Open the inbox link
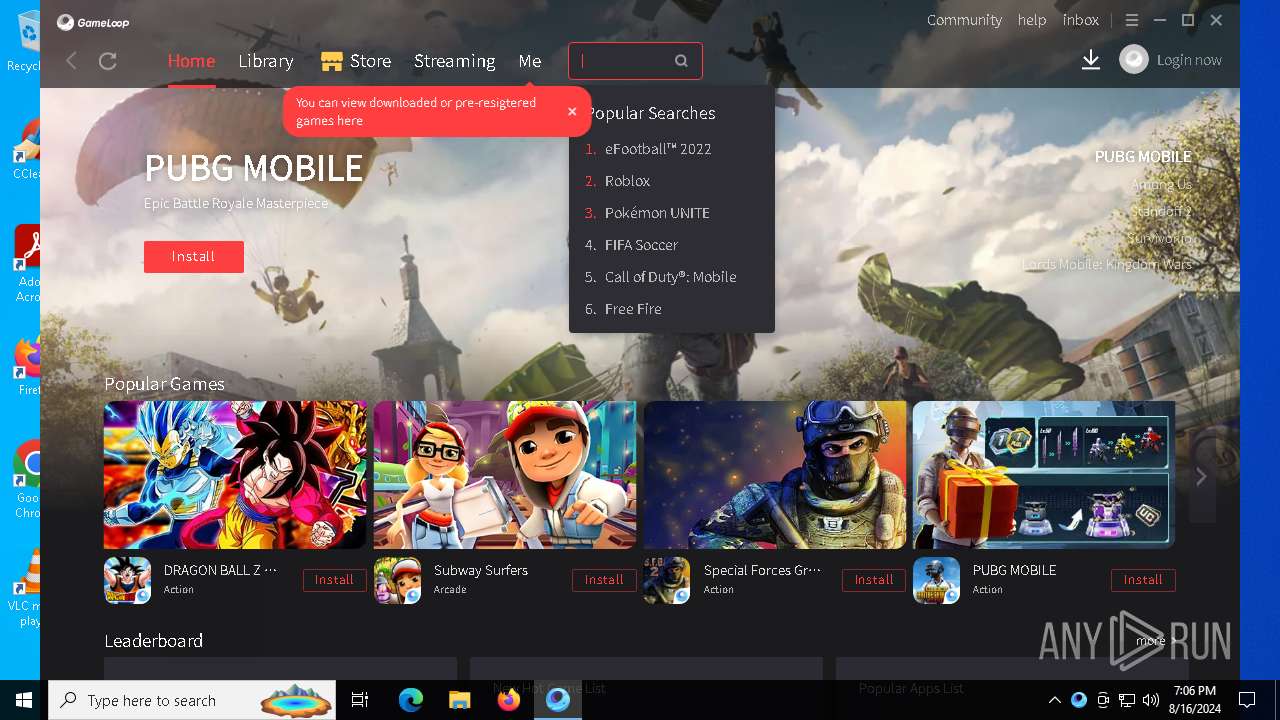The height and width of the screenshot is (720, 1280). click(x=1081, y=20)
